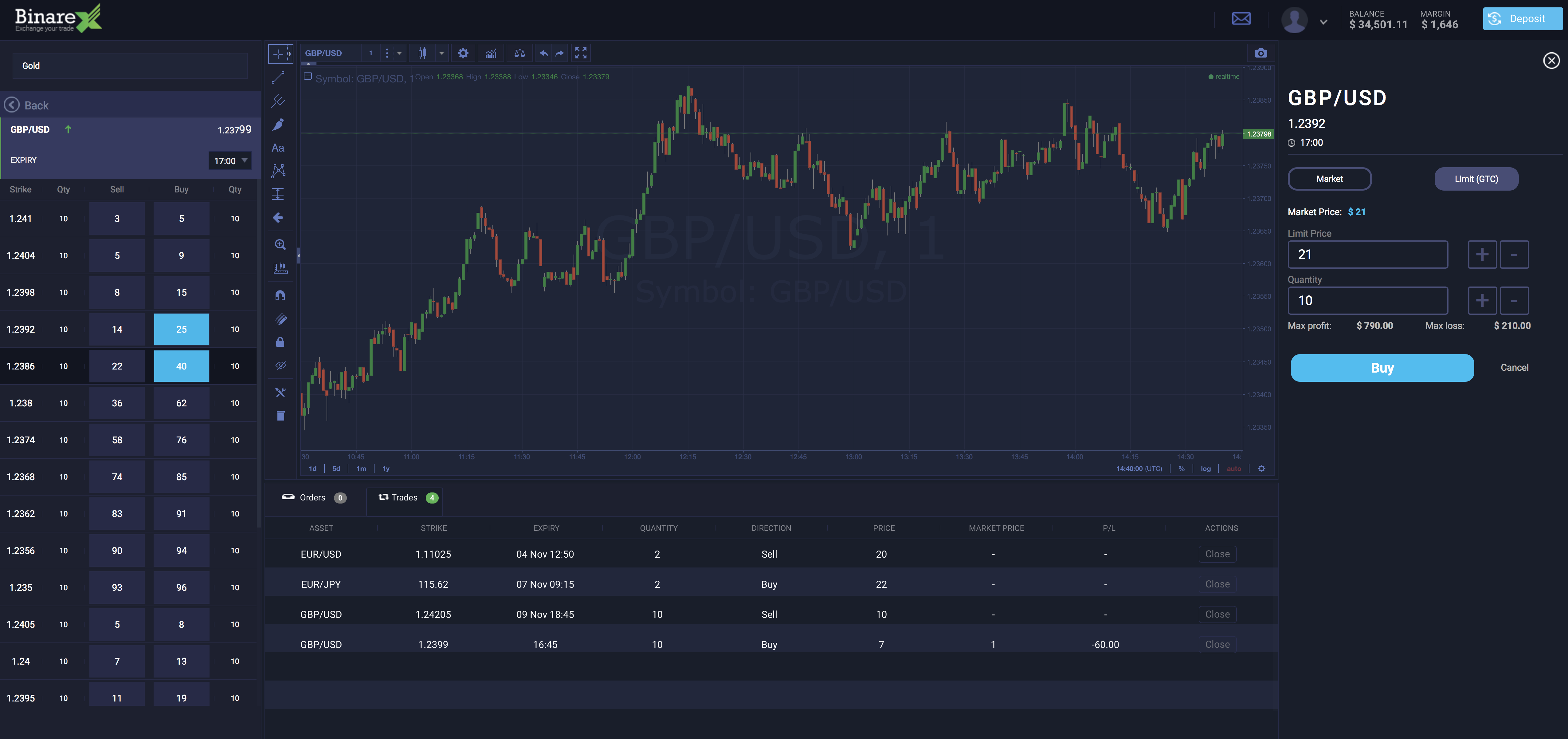The image size is (1568, 739).
Task: Toggle chart fullscreen mode
Action: (581, 53)
